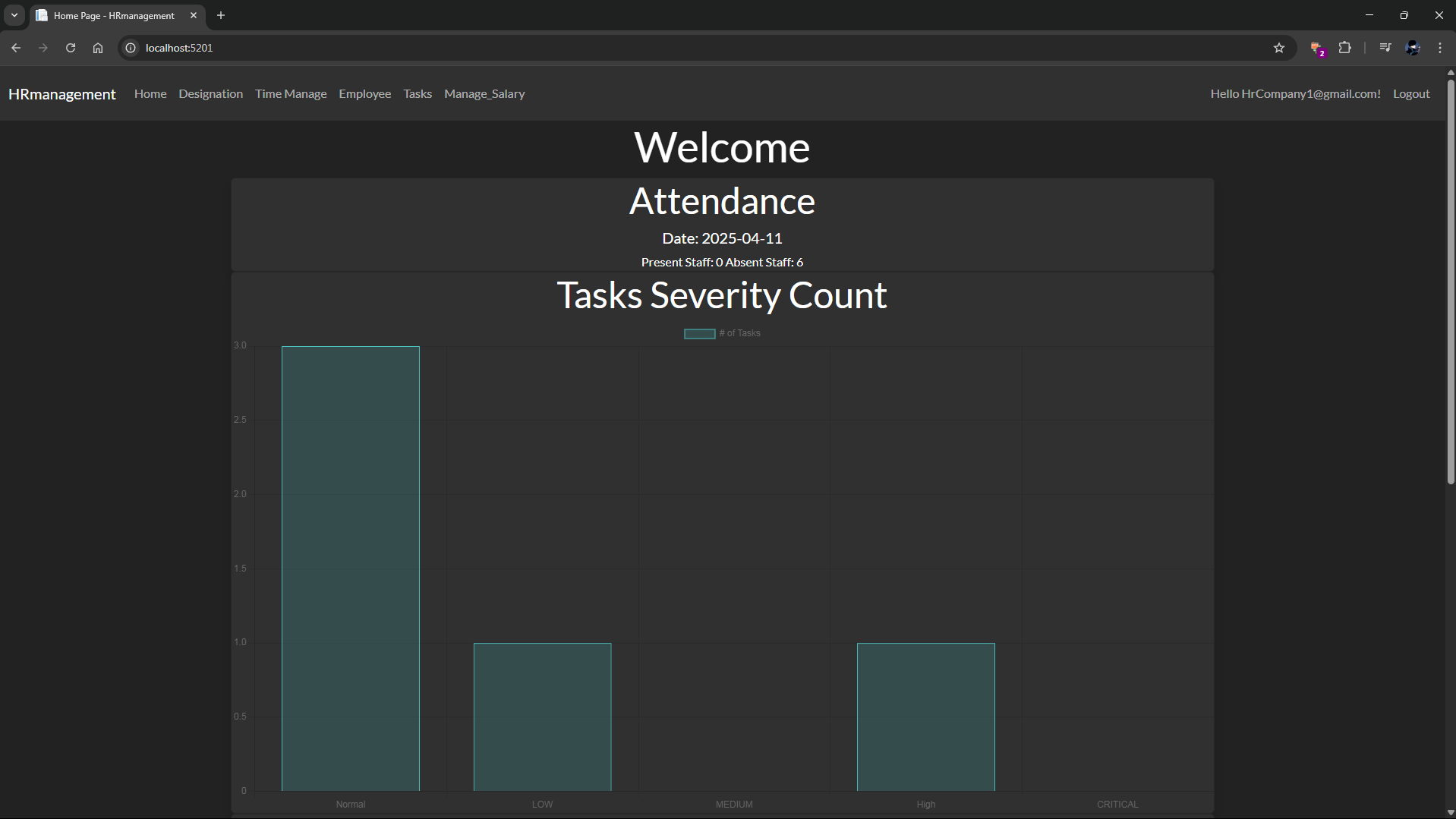Bookmark this page with the star icon
Image resolution: width=1456 pixels, height=819 pixels.
1279,48
